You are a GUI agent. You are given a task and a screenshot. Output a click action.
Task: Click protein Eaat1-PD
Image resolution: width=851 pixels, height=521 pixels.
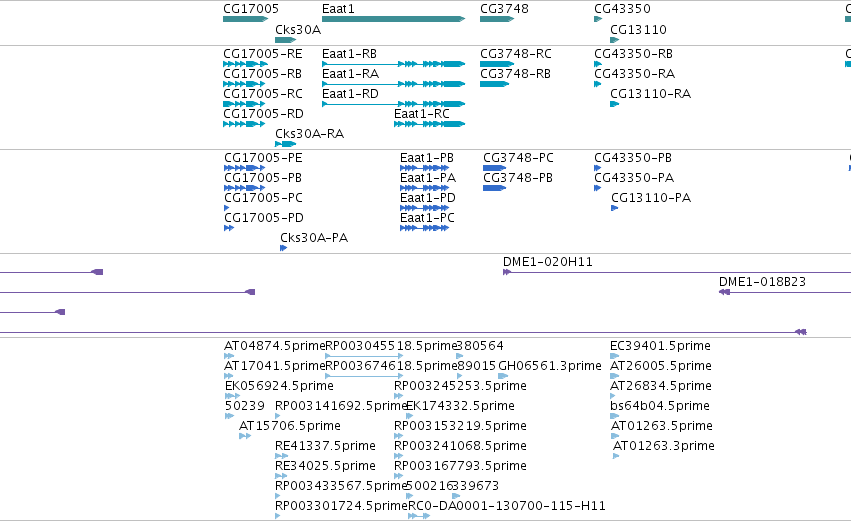pos(424,208)
